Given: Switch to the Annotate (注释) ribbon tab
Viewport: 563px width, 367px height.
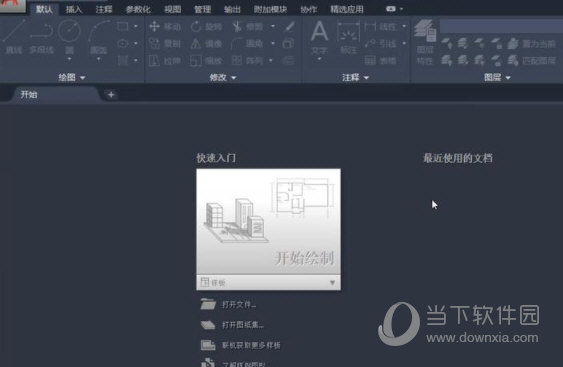Looking at the screenshot, I should click(104, 9).
